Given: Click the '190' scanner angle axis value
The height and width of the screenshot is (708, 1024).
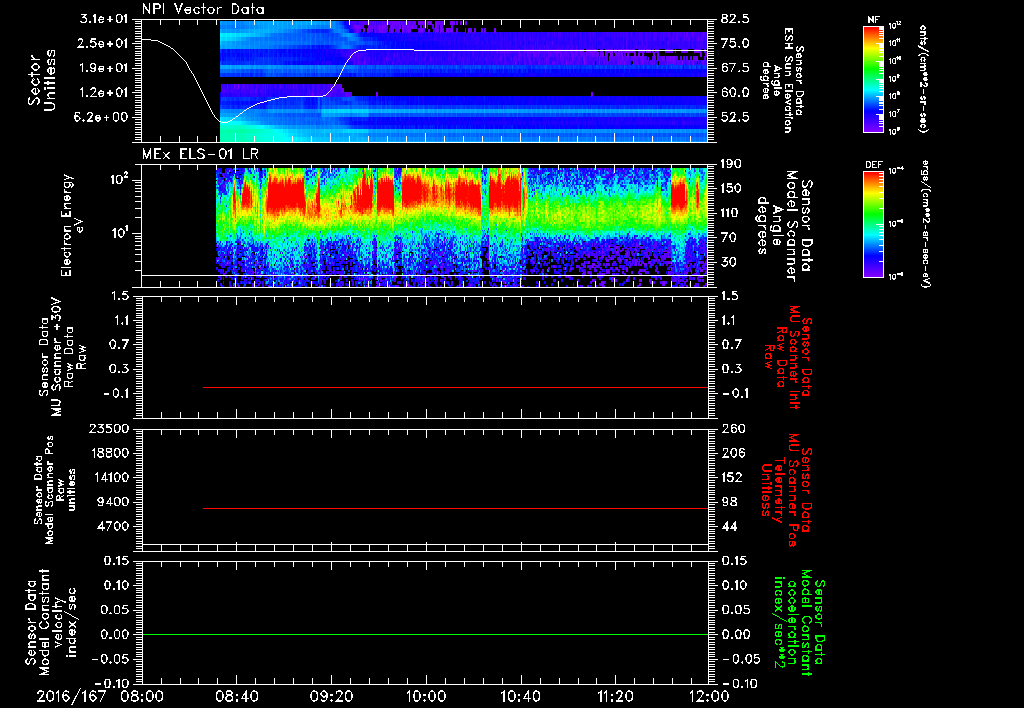Looking at the screenshot, I should tap(733, 163).
